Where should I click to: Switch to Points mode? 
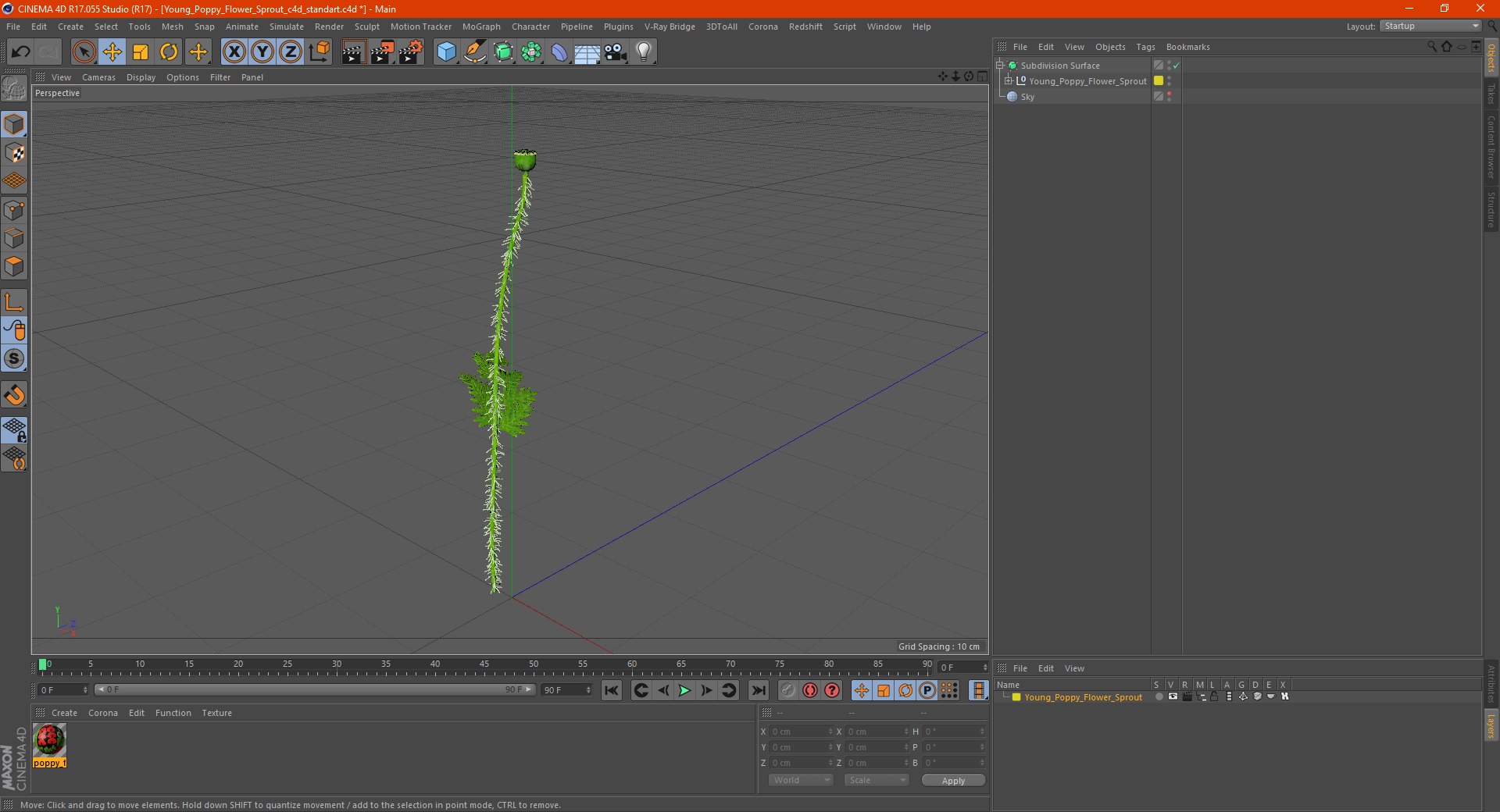pyautogui.click(x=14, y=210)
